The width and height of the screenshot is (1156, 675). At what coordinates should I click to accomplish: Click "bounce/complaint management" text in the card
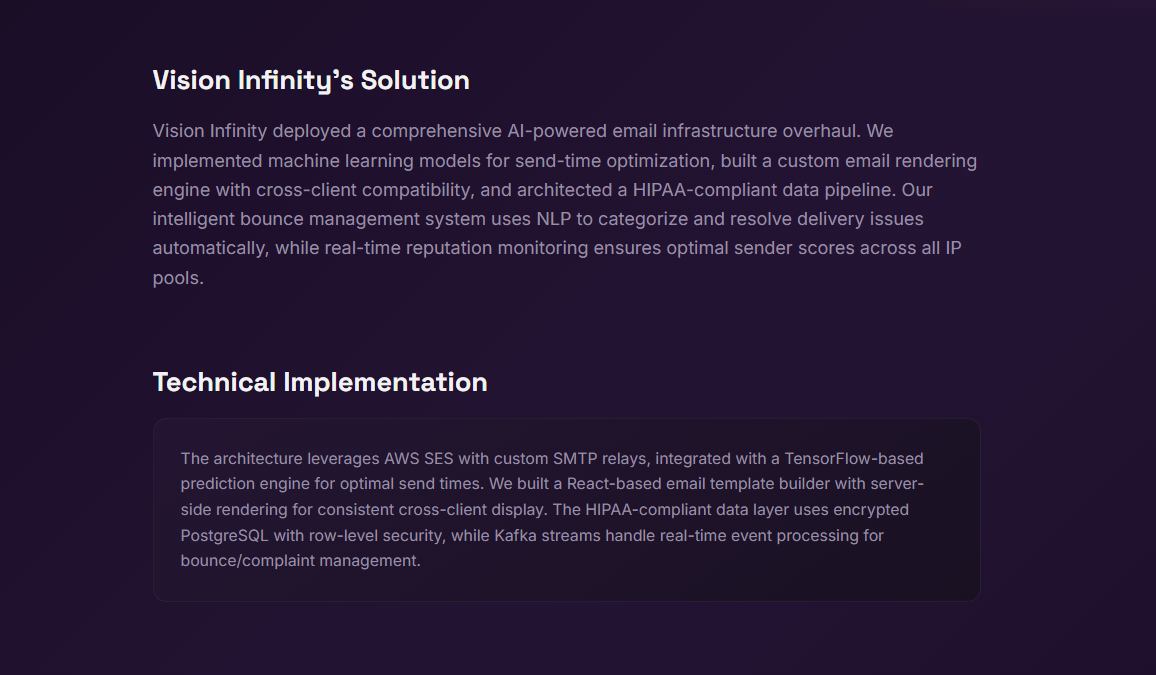pos(299,561)
